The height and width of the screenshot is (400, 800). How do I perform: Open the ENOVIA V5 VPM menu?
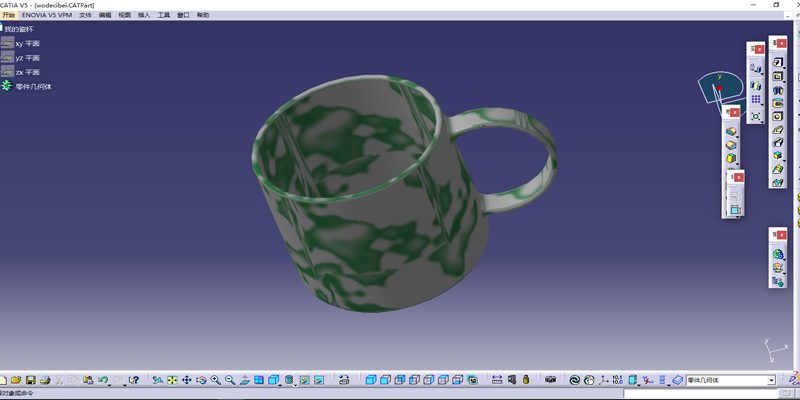coord(47,16)
